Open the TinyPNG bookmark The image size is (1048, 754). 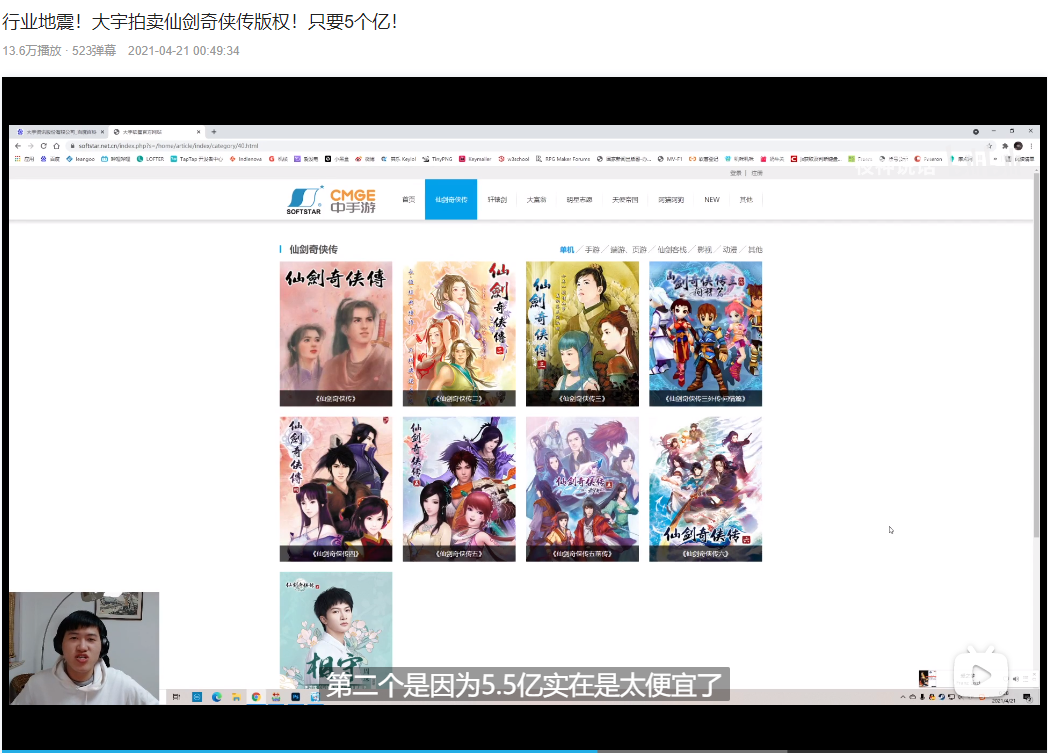click(x=438, y=159)
